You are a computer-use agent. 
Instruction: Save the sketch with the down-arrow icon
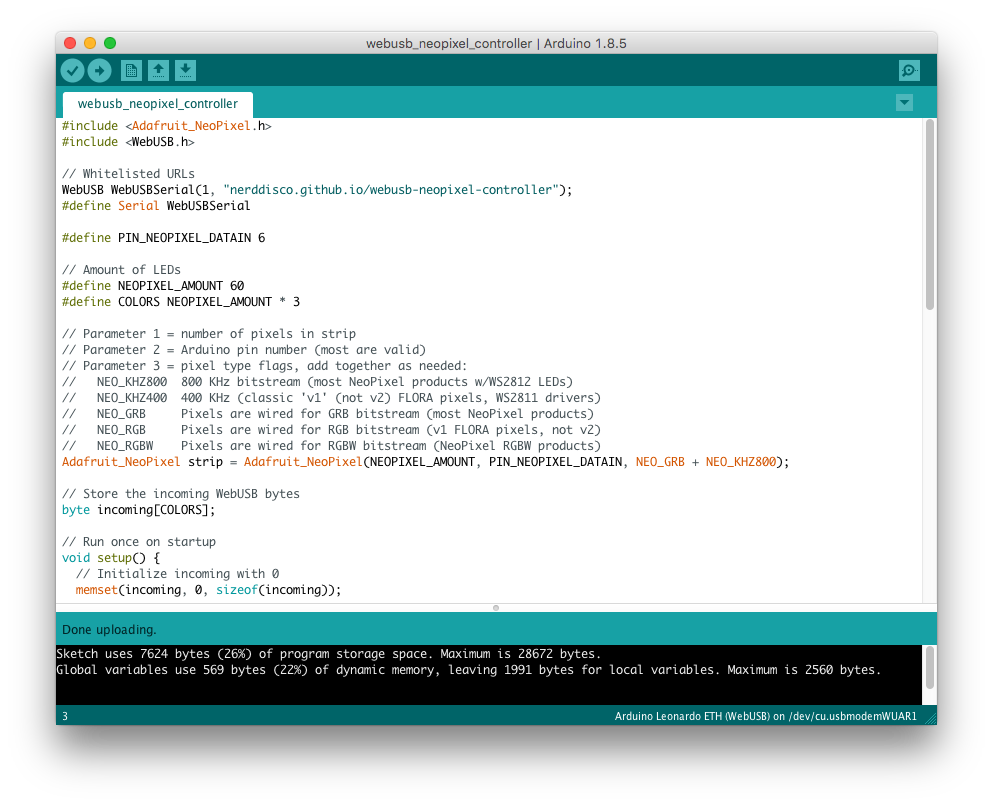click(x=186, y=70)
